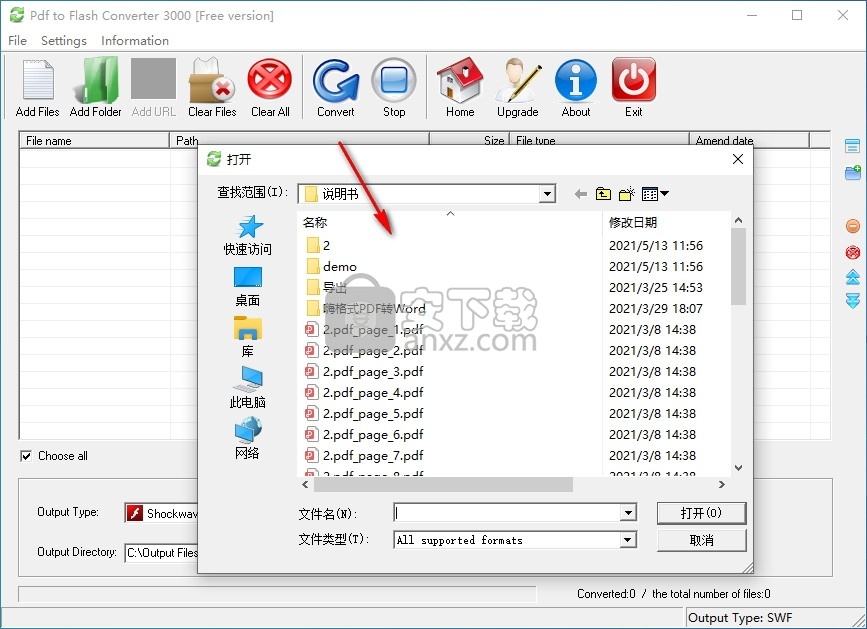Open the File menu
The width and height of the screenshot is (867, 629).
(x=17, y=40)
